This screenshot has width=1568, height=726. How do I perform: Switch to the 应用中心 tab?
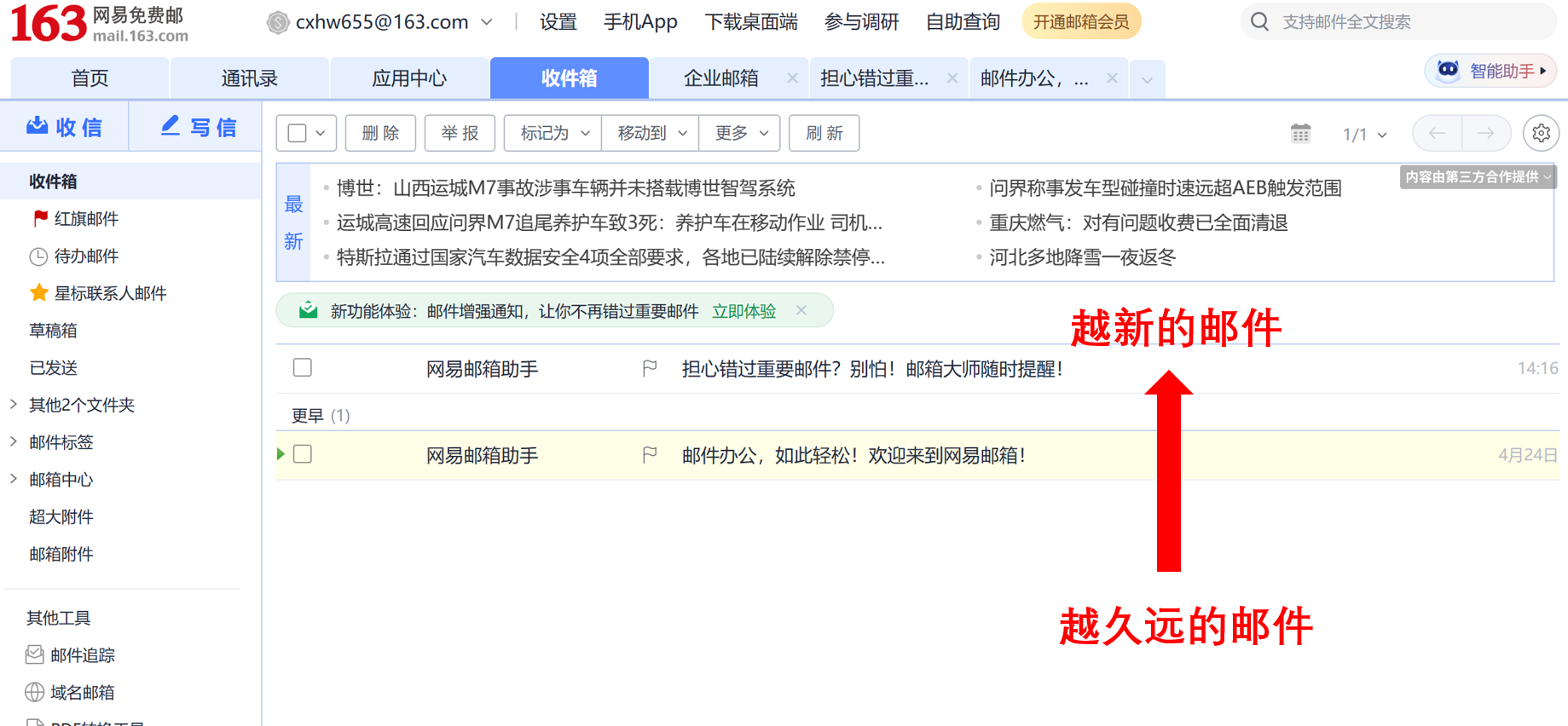(409, 78)
